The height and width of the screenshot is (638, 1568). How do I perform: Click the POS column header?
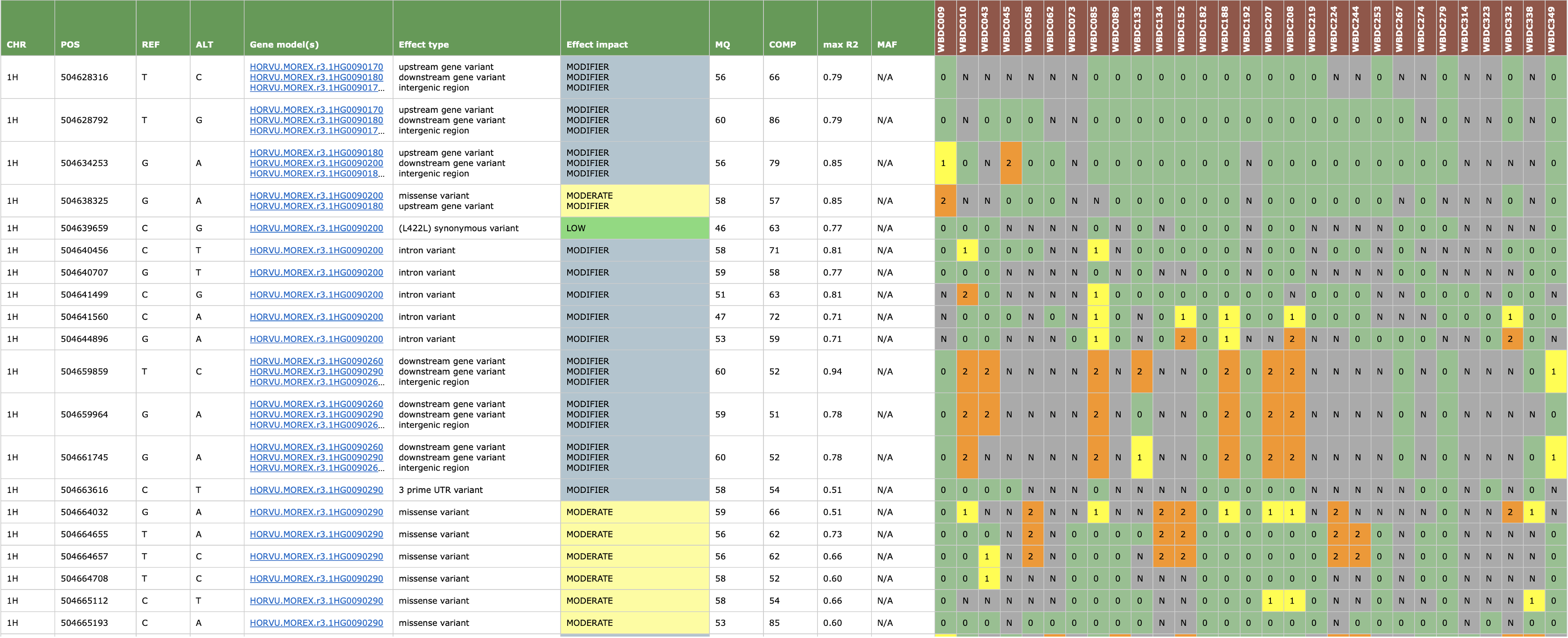point(70,44)
